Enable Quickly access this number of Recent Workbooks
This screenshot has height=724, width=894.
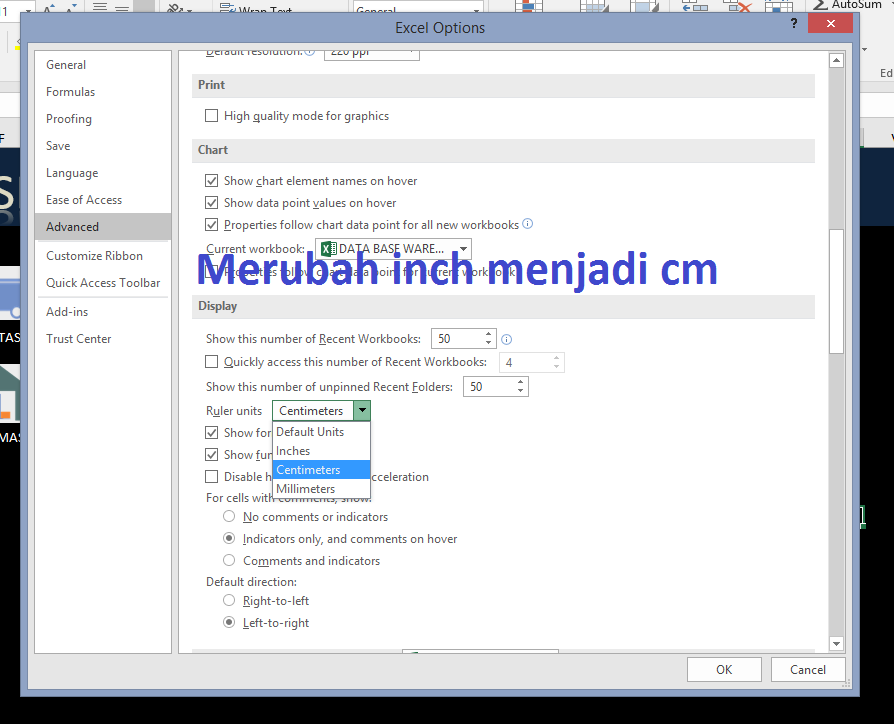(212, 362)
